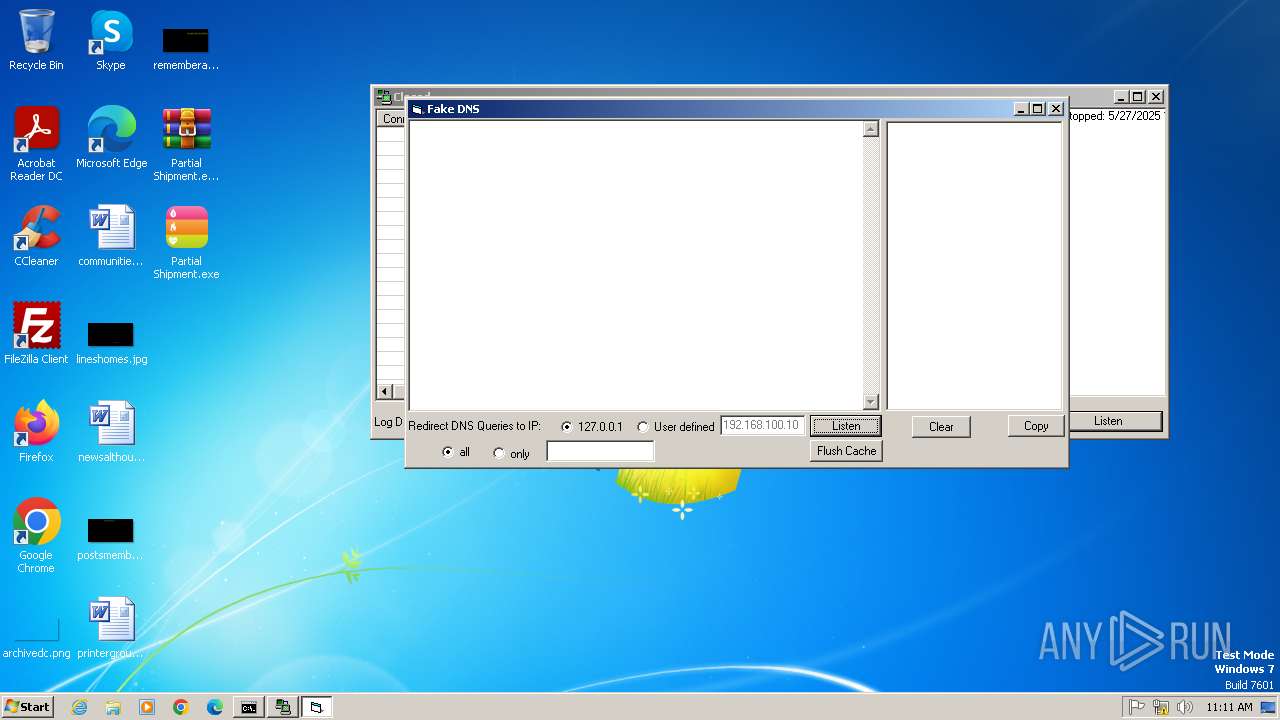Click the 'only' domain filter text field
This screenshot has height=720, width=1280.
coord(600,452)
